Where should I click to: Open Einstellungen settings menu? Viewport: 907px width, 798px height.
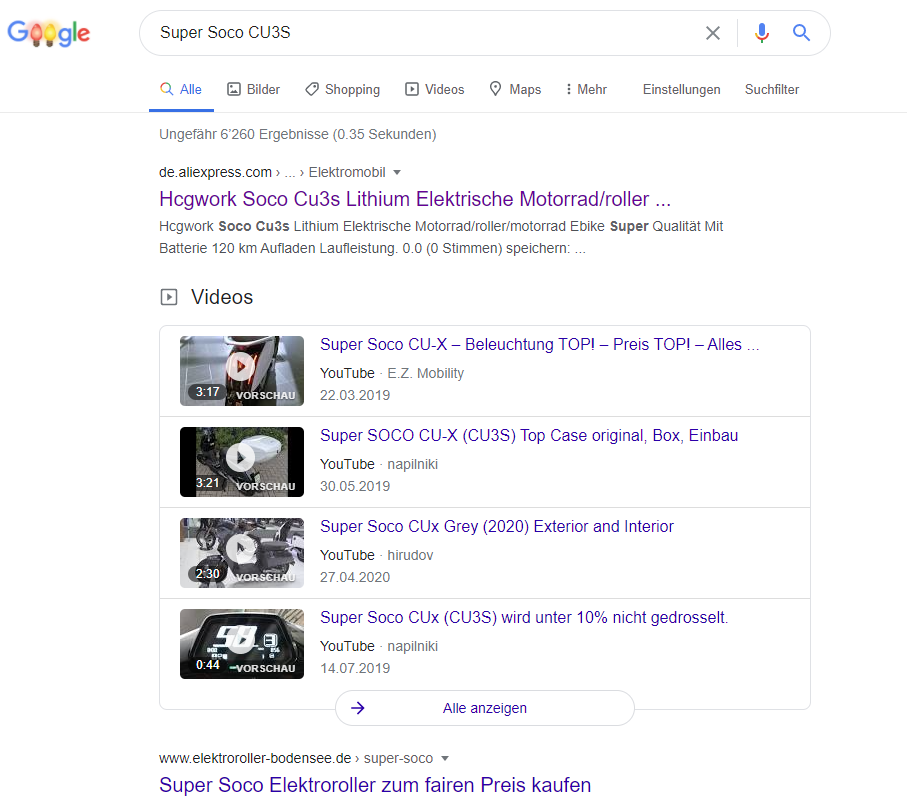(681, 89)
